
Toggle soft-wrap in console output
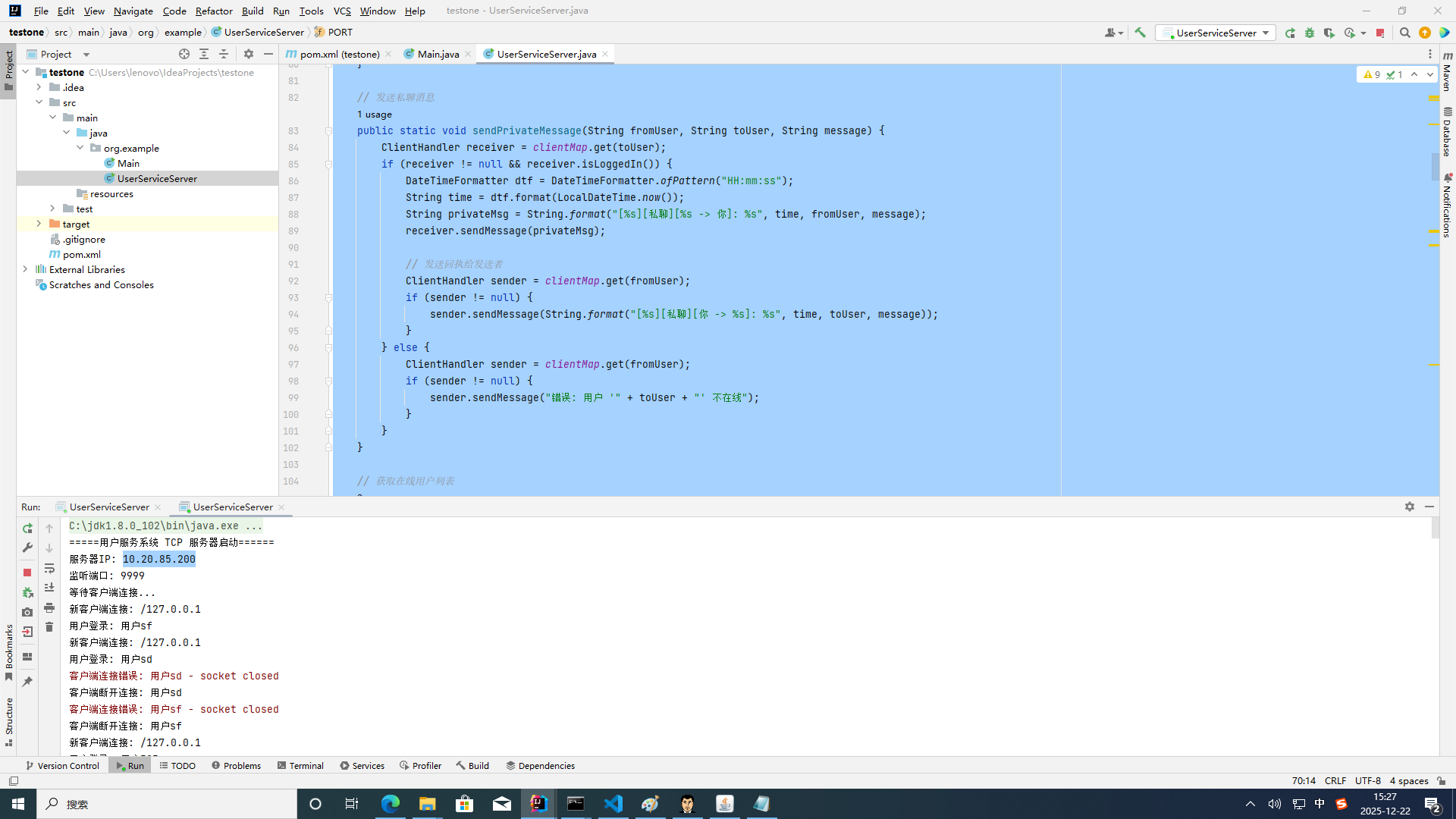coord(49,568)
